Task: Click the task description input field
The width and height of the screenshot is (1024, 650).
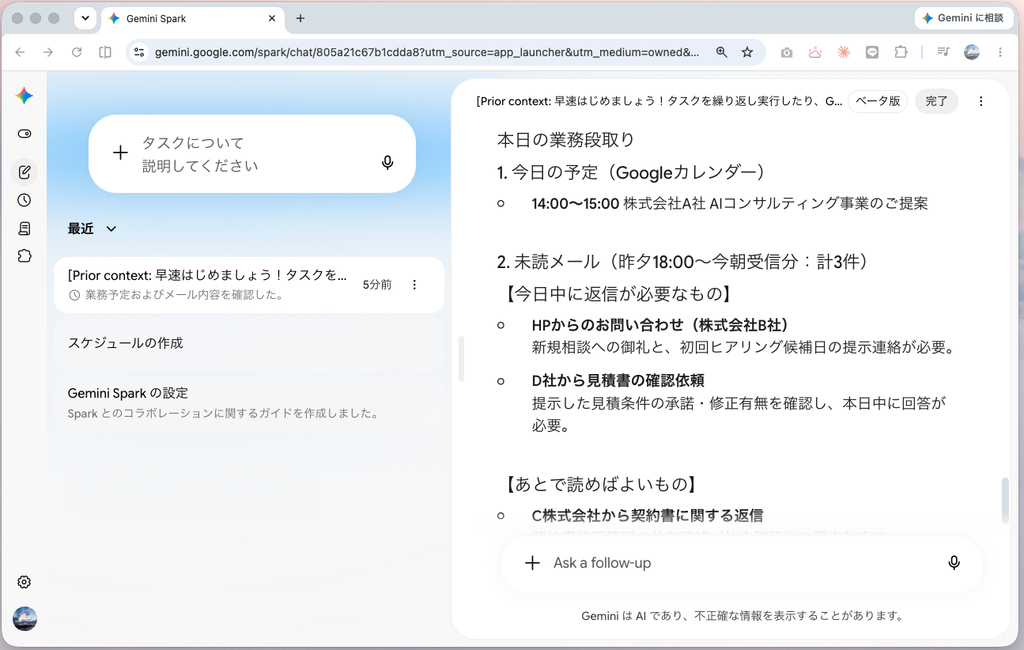Action: (x=252, y=154)
